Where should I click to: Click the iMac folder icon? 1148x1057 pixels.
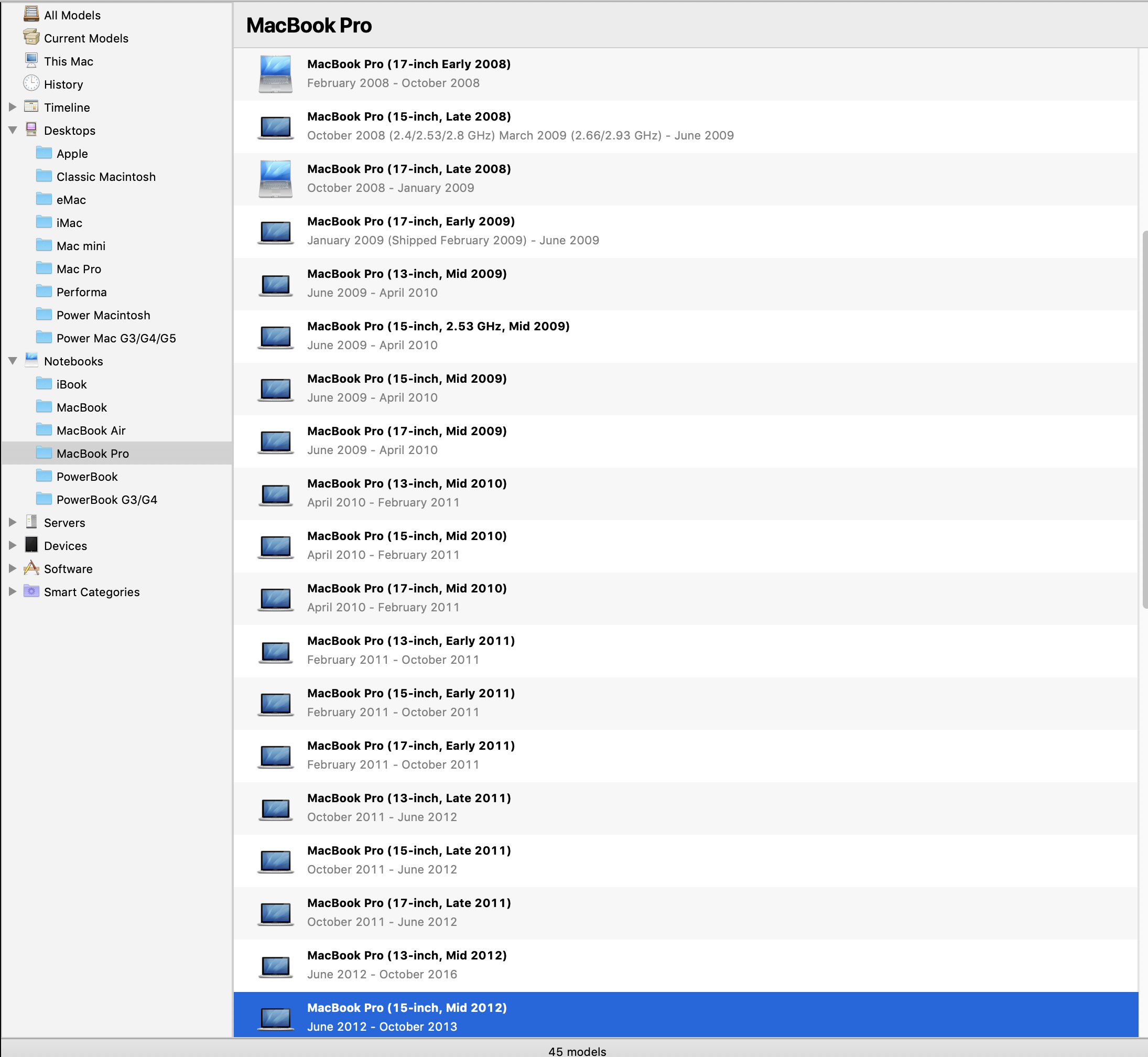44,222
